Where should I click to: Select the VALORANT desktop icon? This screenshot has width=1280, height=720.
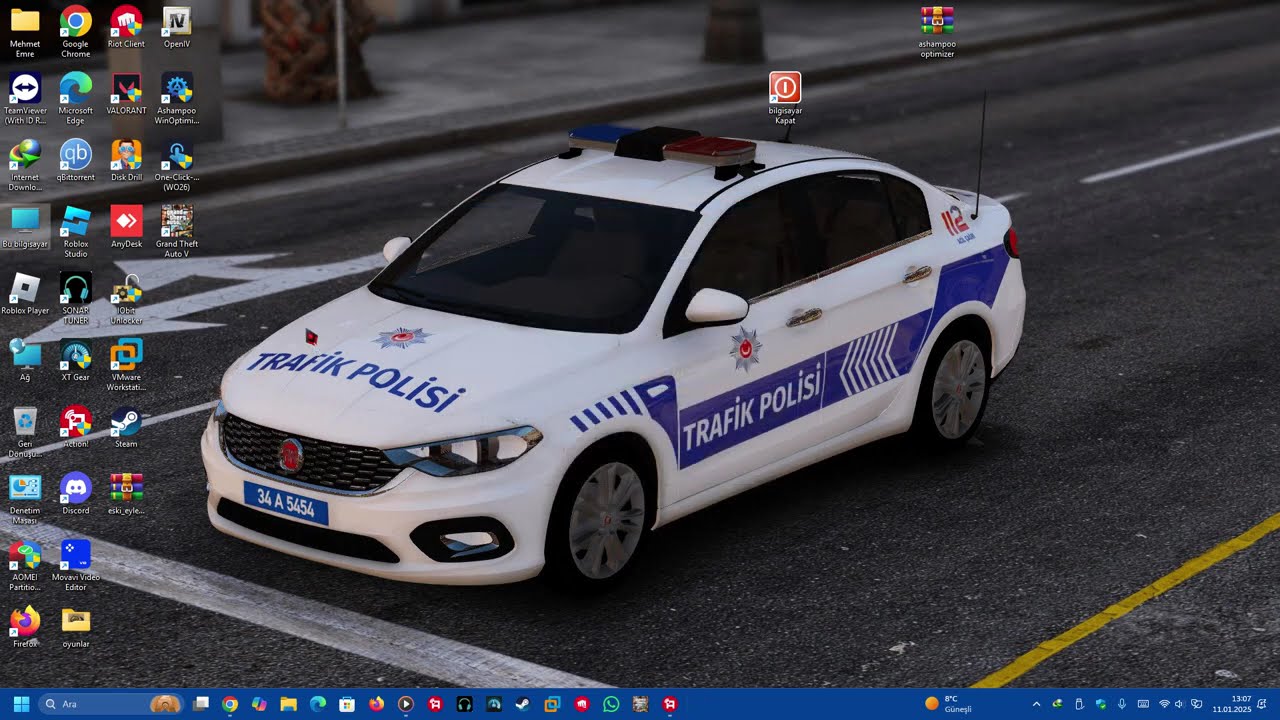(x=126, y=95)
